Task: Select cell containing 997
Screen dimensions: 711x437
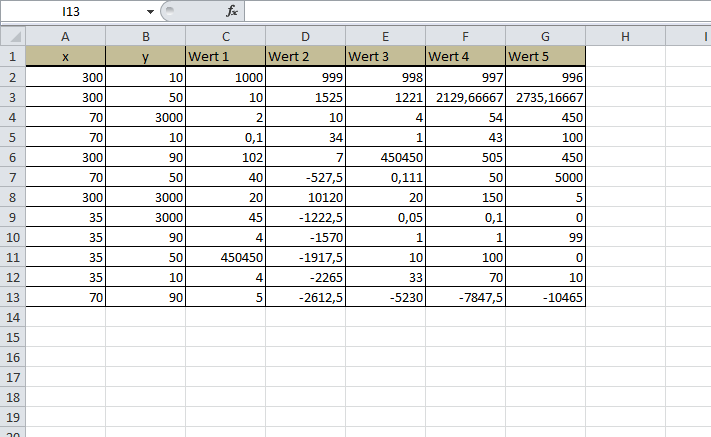Action: [x=465, y=77]
